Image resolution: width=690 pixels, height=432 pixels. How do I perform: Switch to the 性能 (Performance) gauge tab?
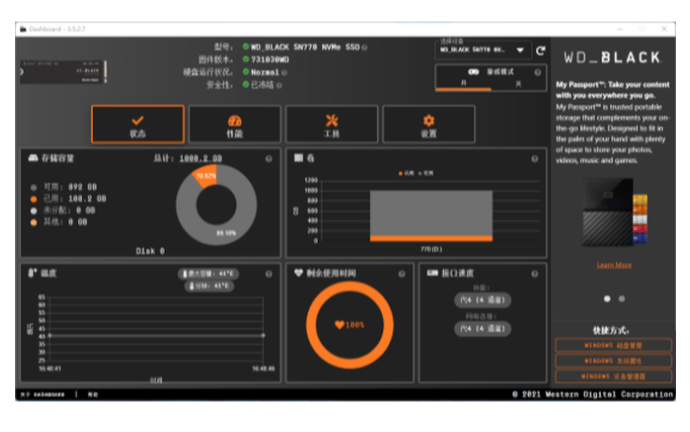[235, 124]
